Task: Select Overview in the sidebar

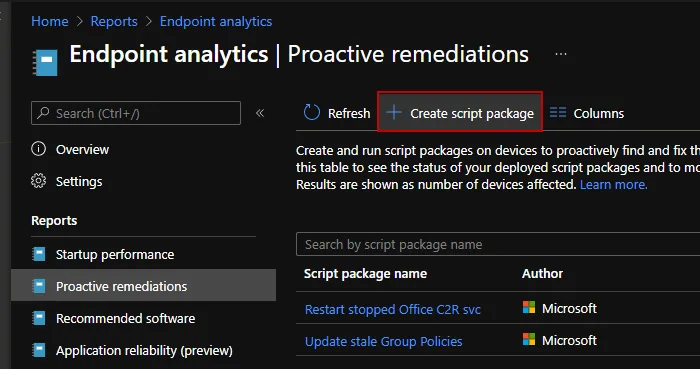Action: 82,149
